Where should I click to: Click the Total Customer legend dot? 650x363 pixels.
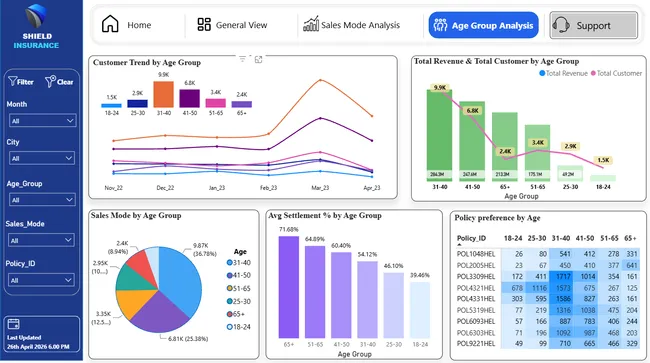coord(593,73)
